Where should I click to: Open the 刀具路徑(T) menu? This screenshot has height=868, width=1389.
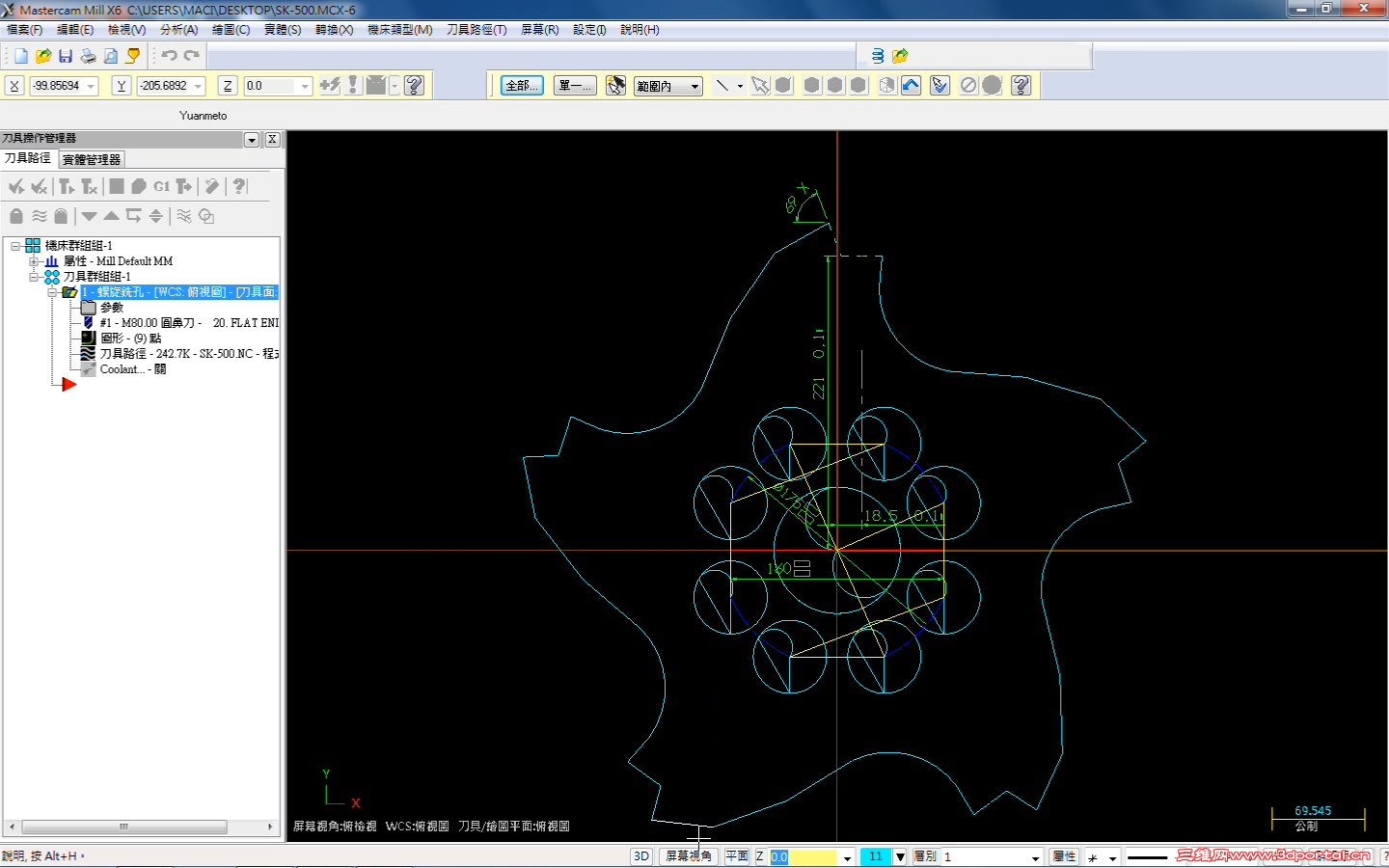click(x=477, y=30)
